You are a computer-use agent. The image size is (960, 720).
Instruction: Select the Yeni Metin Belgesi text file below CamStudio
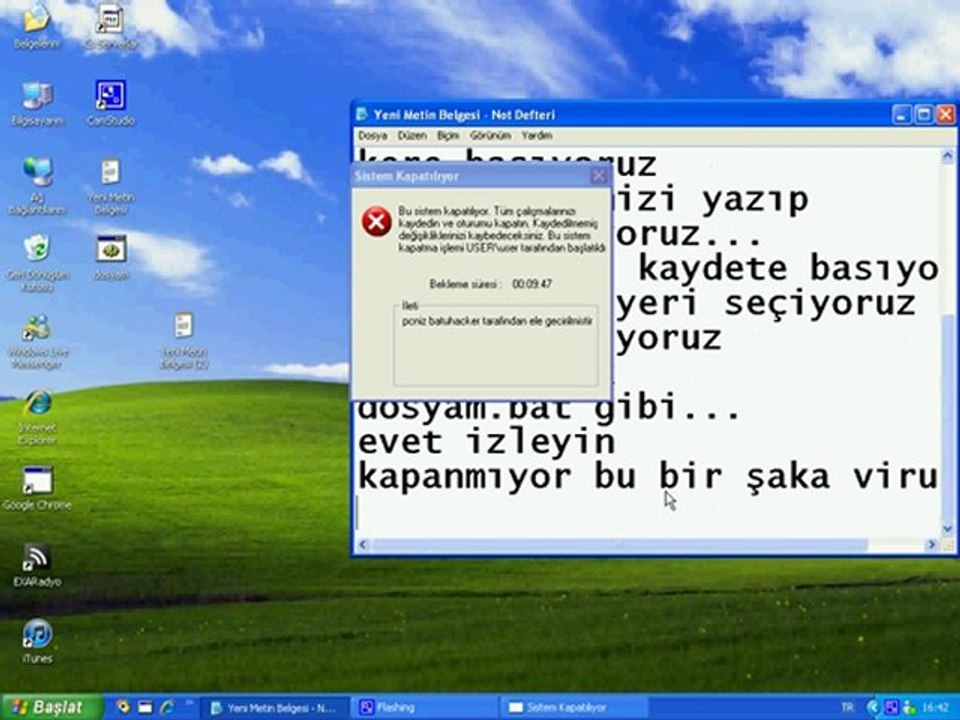[111, 186]
